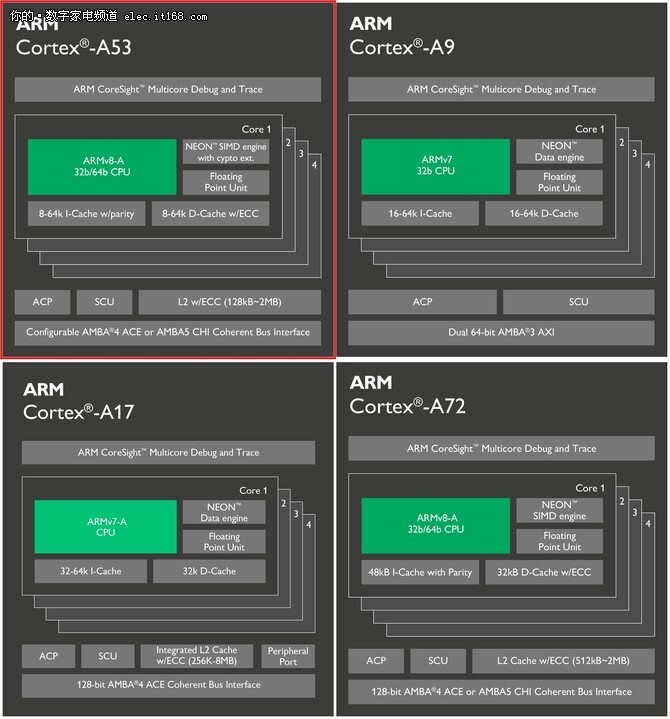Click the green 'ARMv7-A CPU' block
This screenshot has height=719, width=670.
(x=105, y=527)
